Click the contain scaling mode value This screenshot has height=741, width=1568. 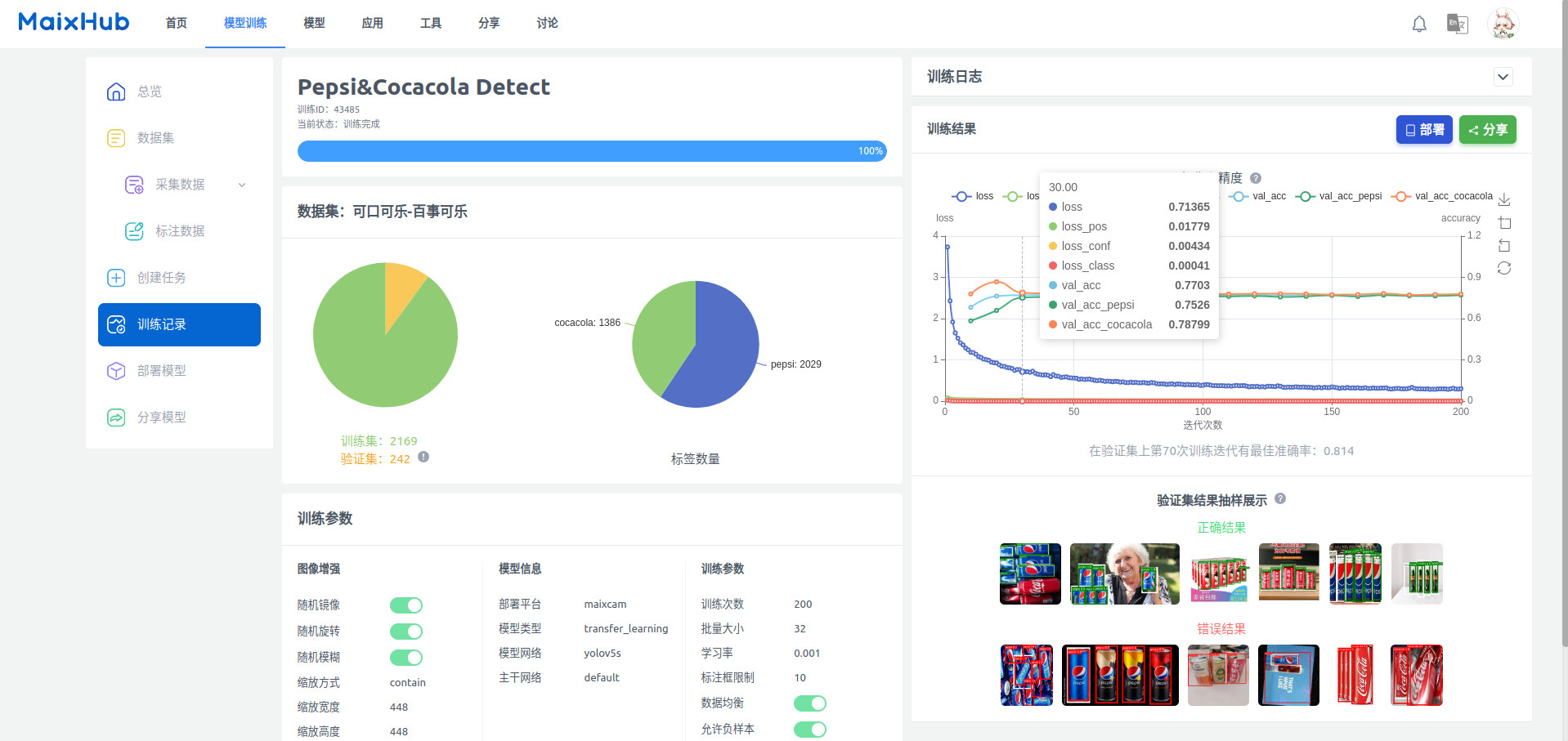408,683
